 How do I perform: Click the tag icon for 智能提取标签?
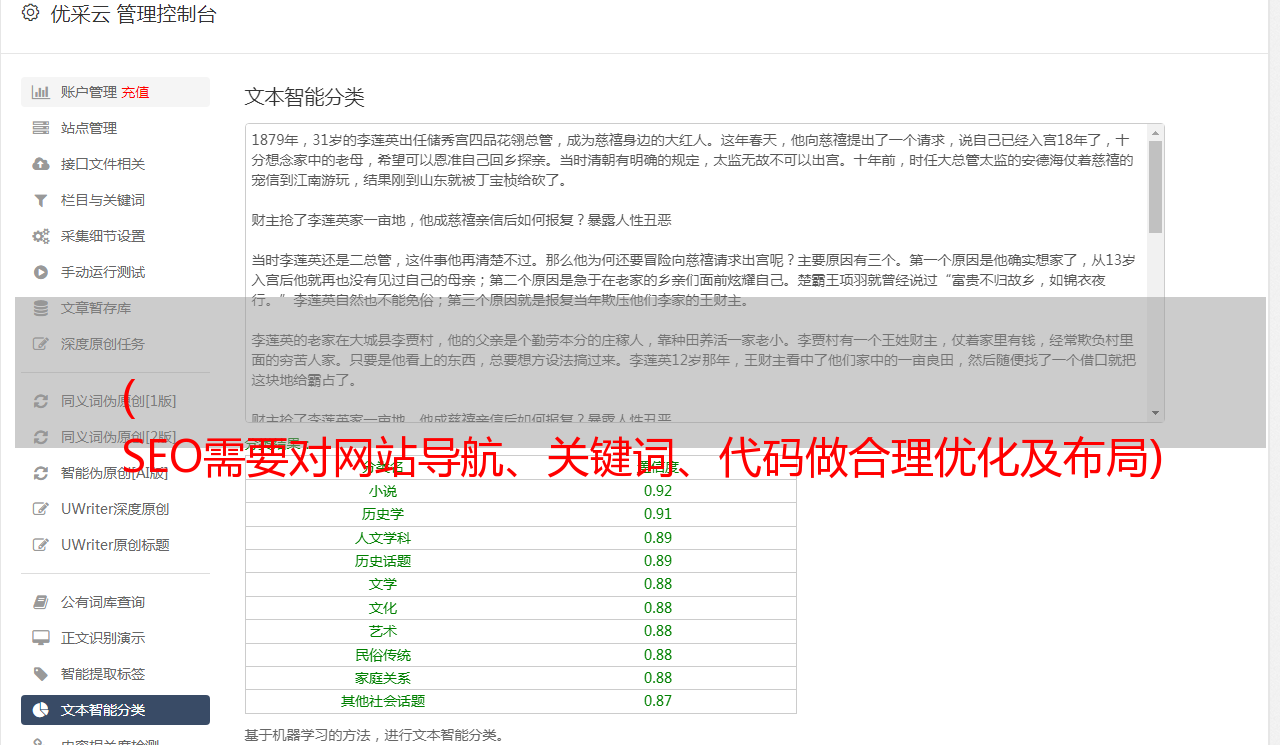coord(40,674)
